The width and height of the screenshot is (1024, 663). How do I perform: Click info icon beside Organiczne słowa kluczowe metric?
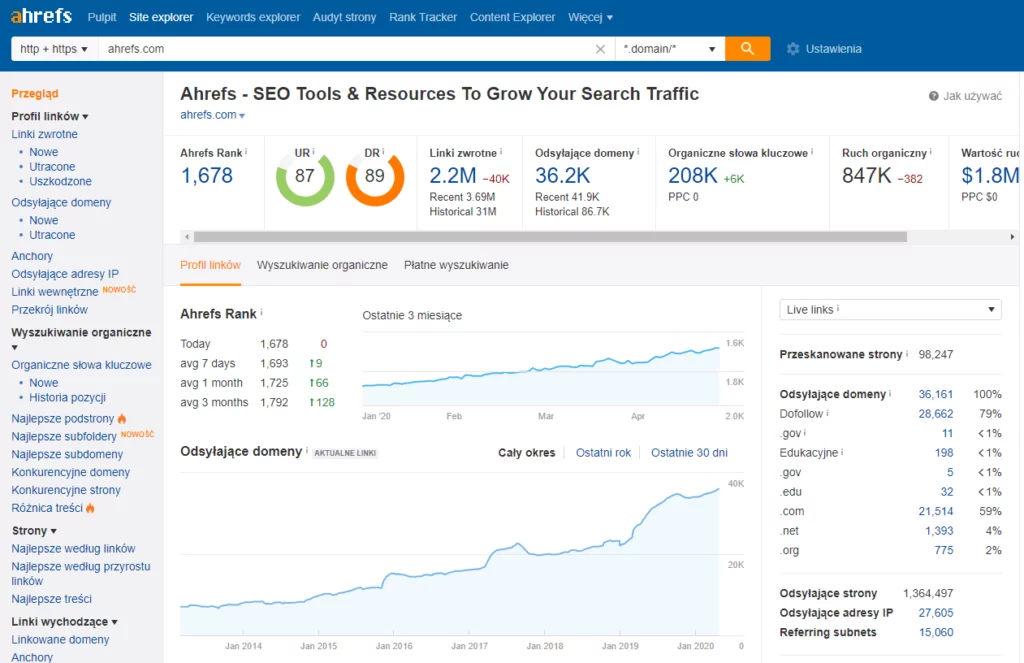pyautogui.click(x=812, y=152)
